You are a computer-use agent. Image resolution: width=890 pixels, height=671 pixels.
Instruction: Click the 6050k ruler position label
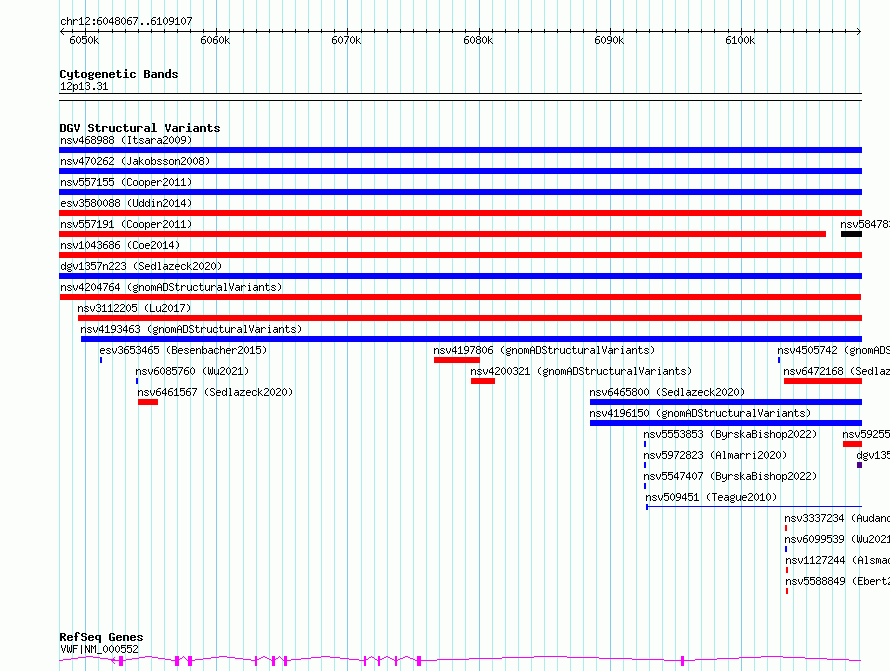click(x=84, y=40)
